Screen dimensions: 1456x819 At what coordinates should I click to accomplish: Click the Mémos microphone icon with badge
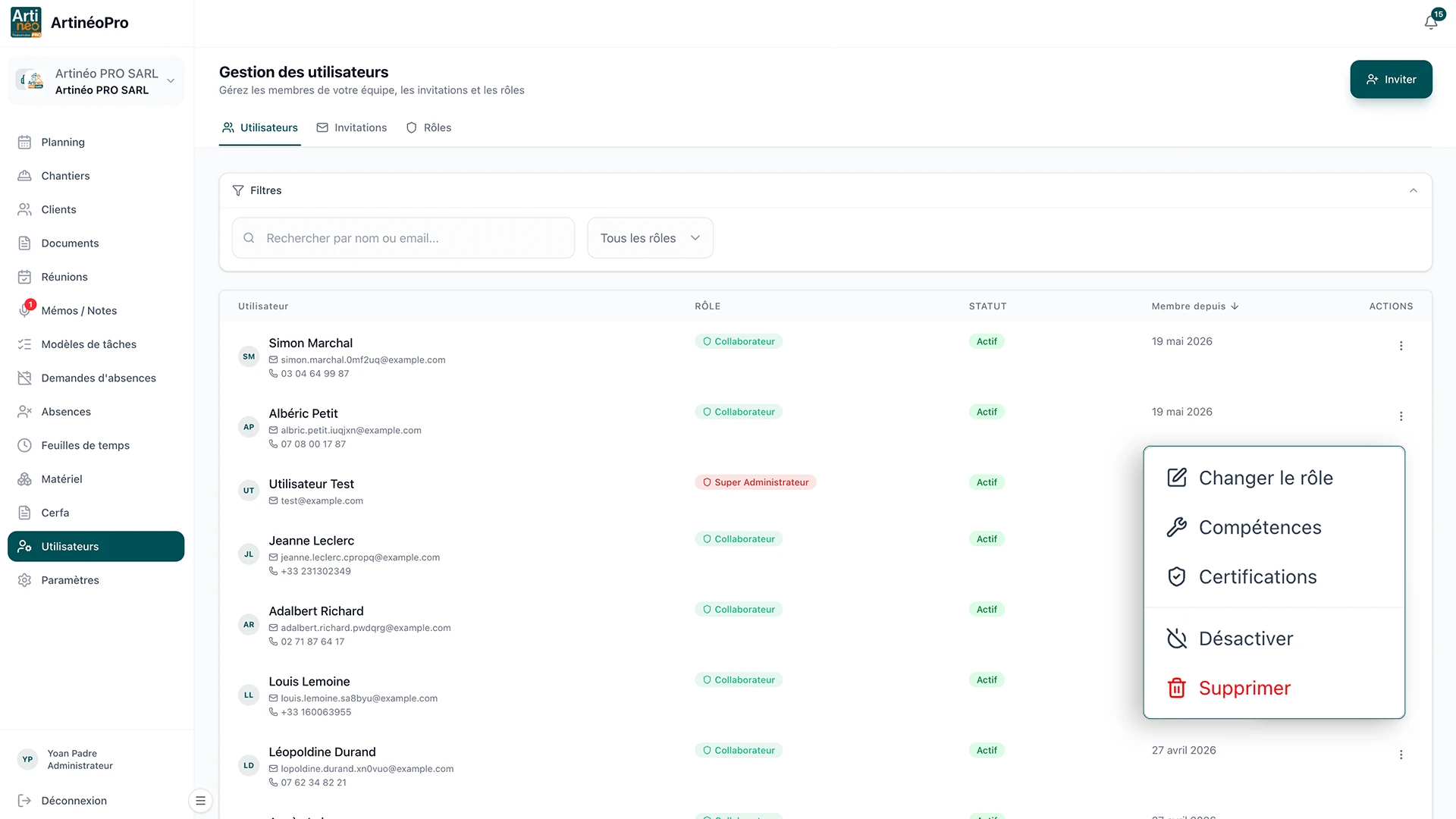pos(25,310)
